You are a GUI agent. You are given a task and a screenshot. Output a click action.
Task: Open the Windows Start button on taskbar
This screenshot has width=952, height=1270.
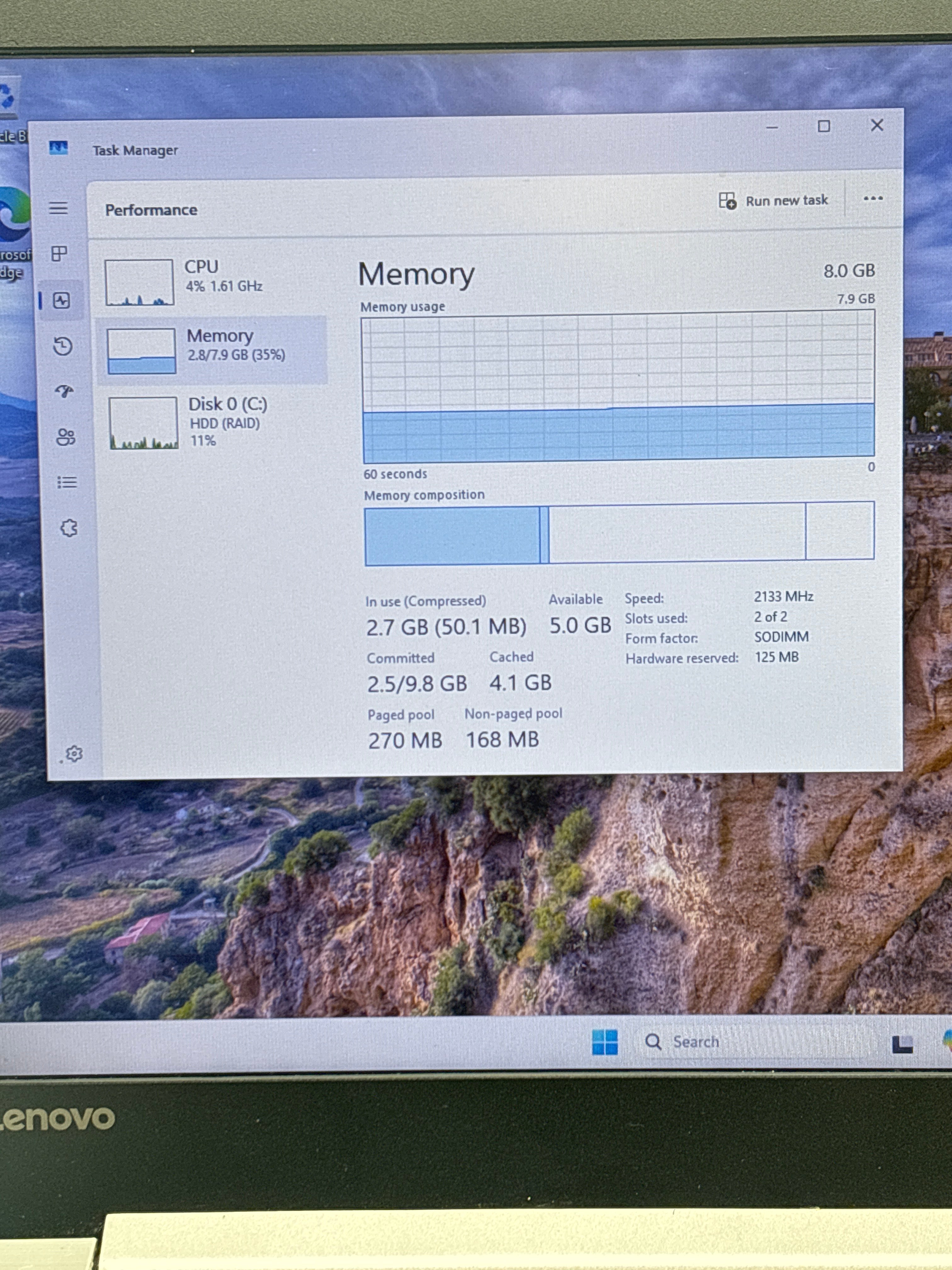click(605, 1042)
